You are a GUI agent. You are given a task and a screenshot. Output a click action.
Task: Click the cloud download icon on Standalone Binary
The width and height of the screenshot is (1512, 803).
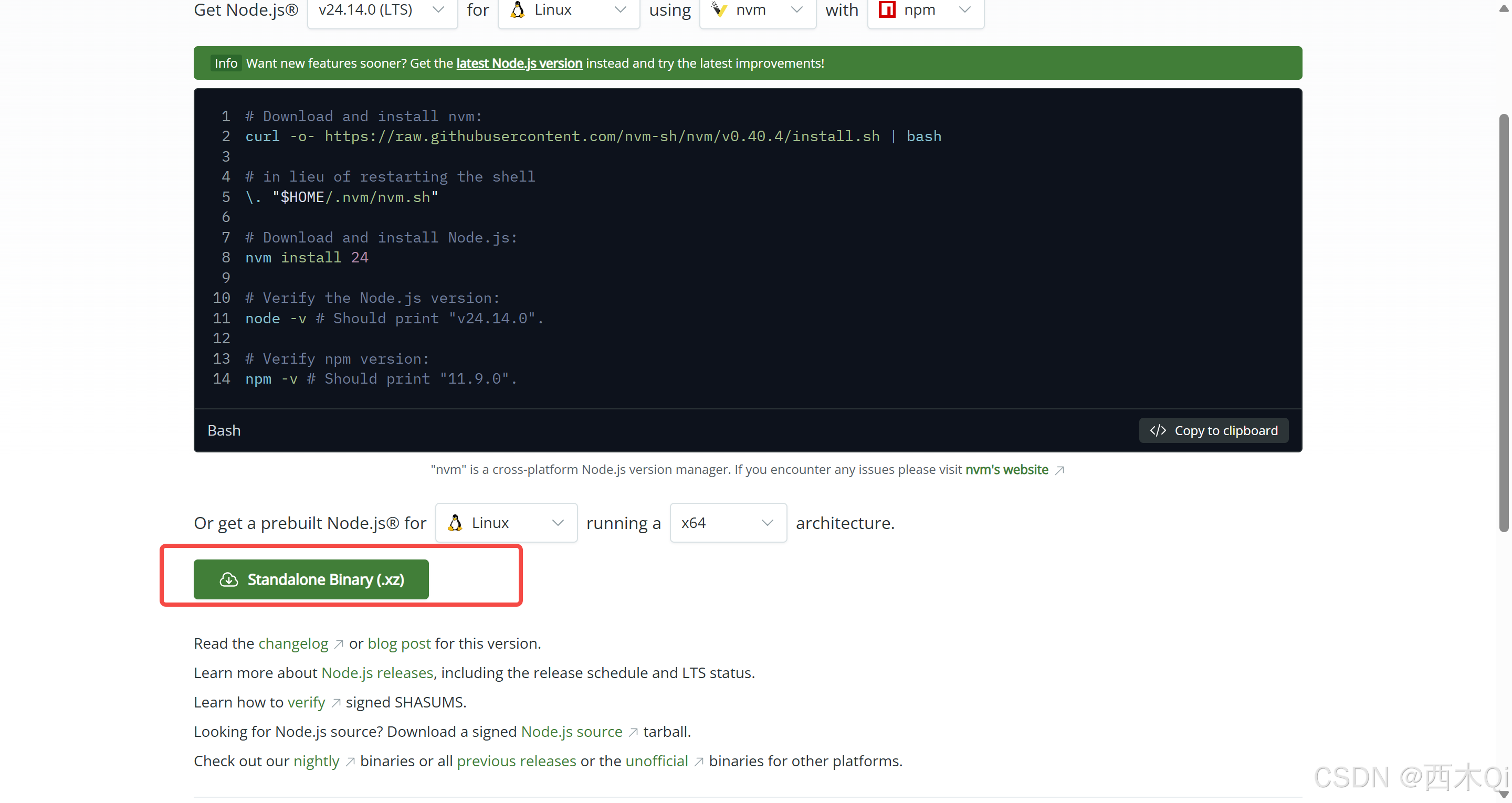[x=229, y=579]
